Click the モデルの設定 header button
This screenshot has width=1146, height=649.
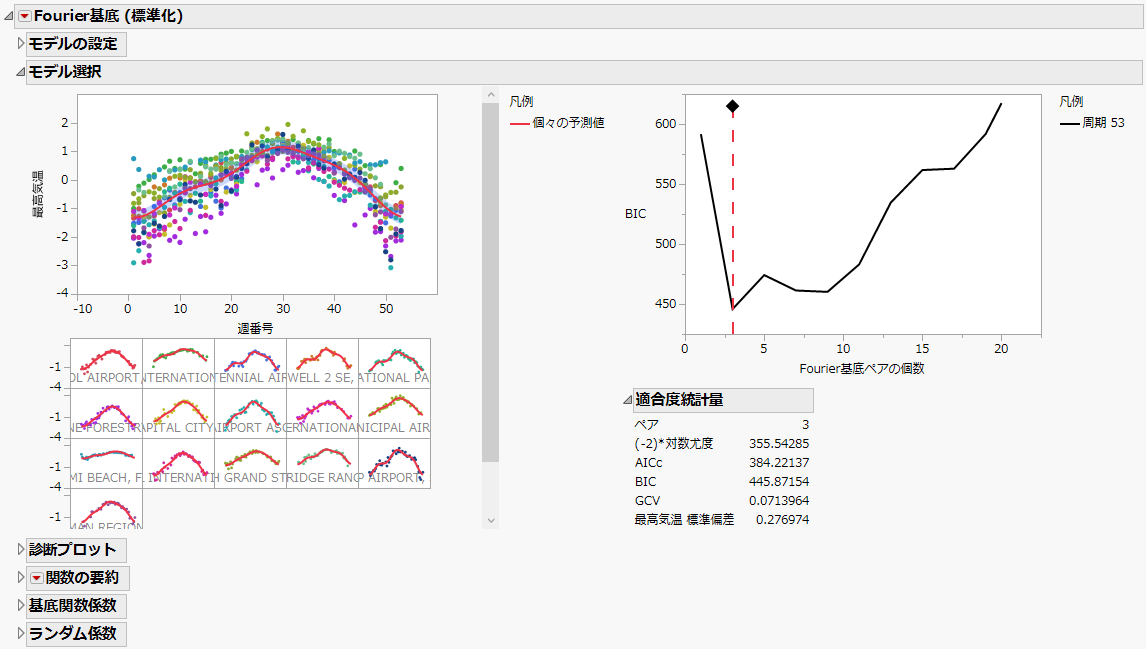[x=76, y=44]
